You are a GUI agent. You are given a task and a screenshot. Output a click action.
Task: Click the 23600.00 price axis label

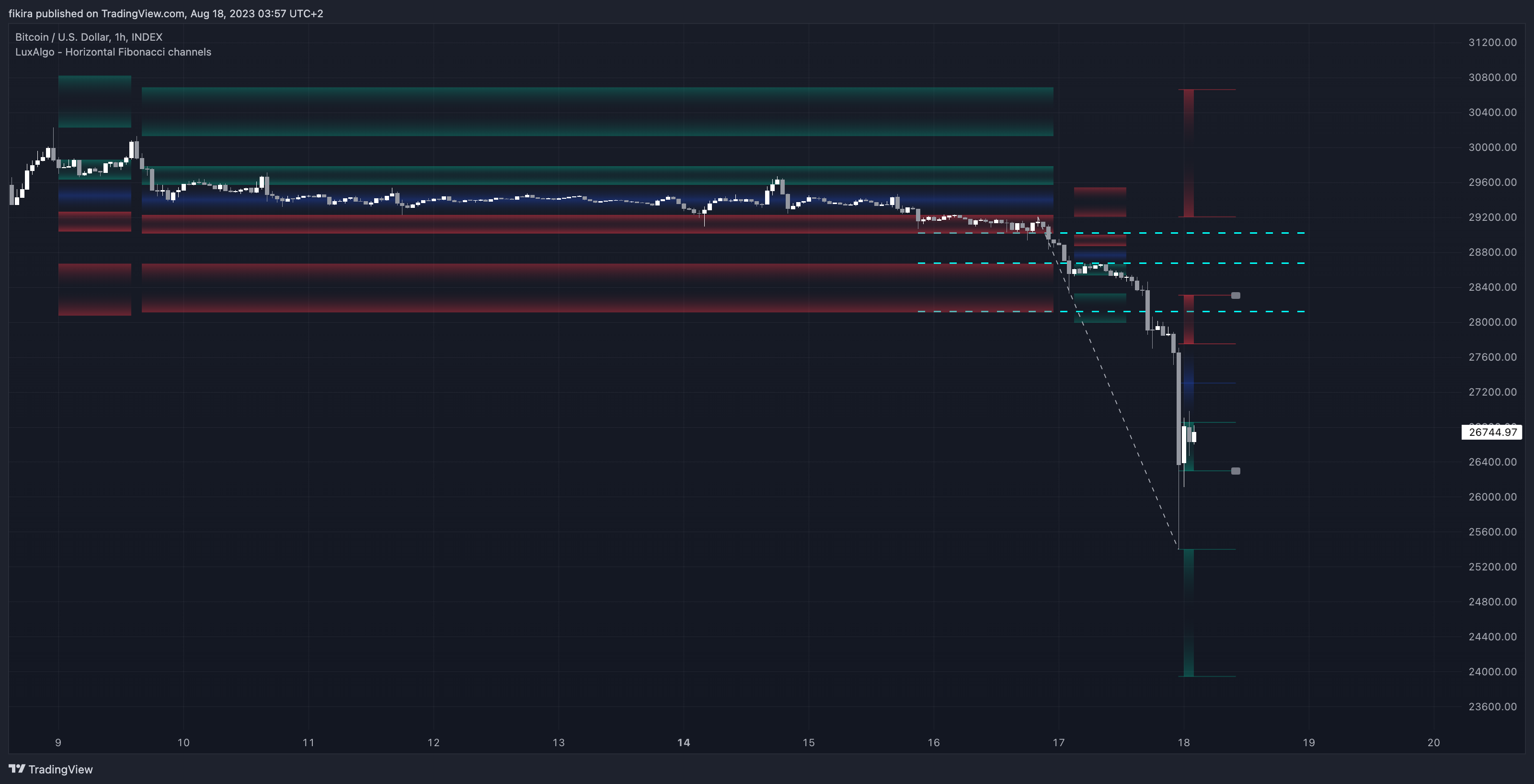point(1492,706)
